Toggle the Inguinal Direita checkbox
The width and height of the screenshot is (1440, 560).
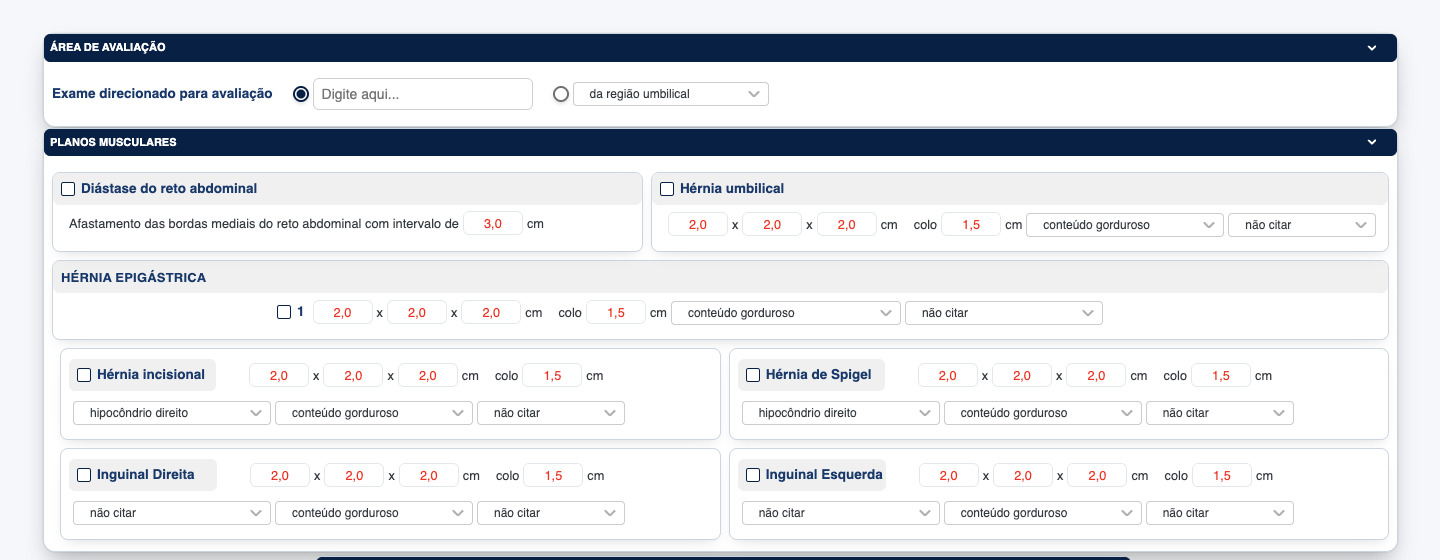84,475
